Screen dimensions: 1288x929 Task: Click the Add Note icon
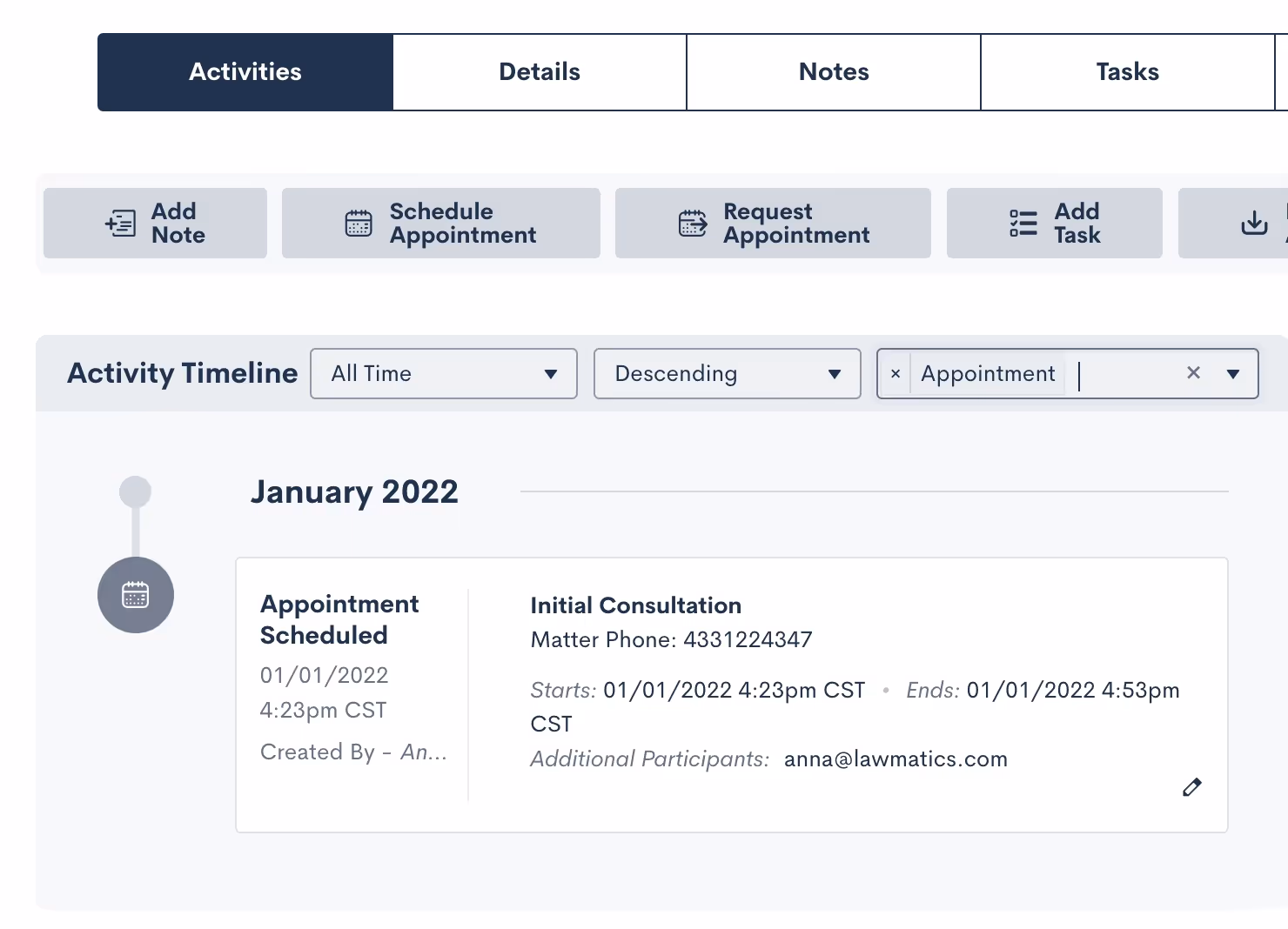tap(120, 224)
